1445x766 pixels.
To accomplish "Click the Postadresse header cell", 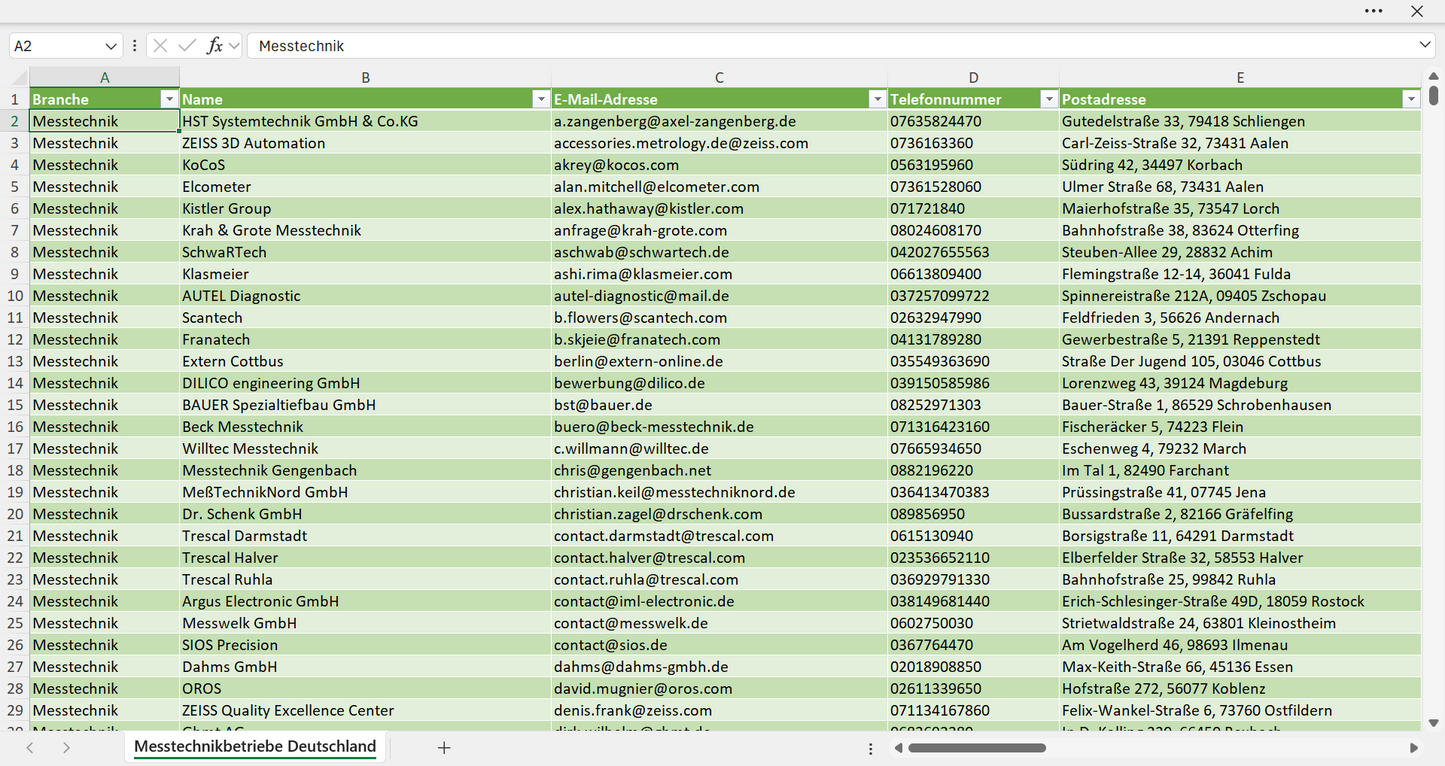I will (x=1240, y=99).
